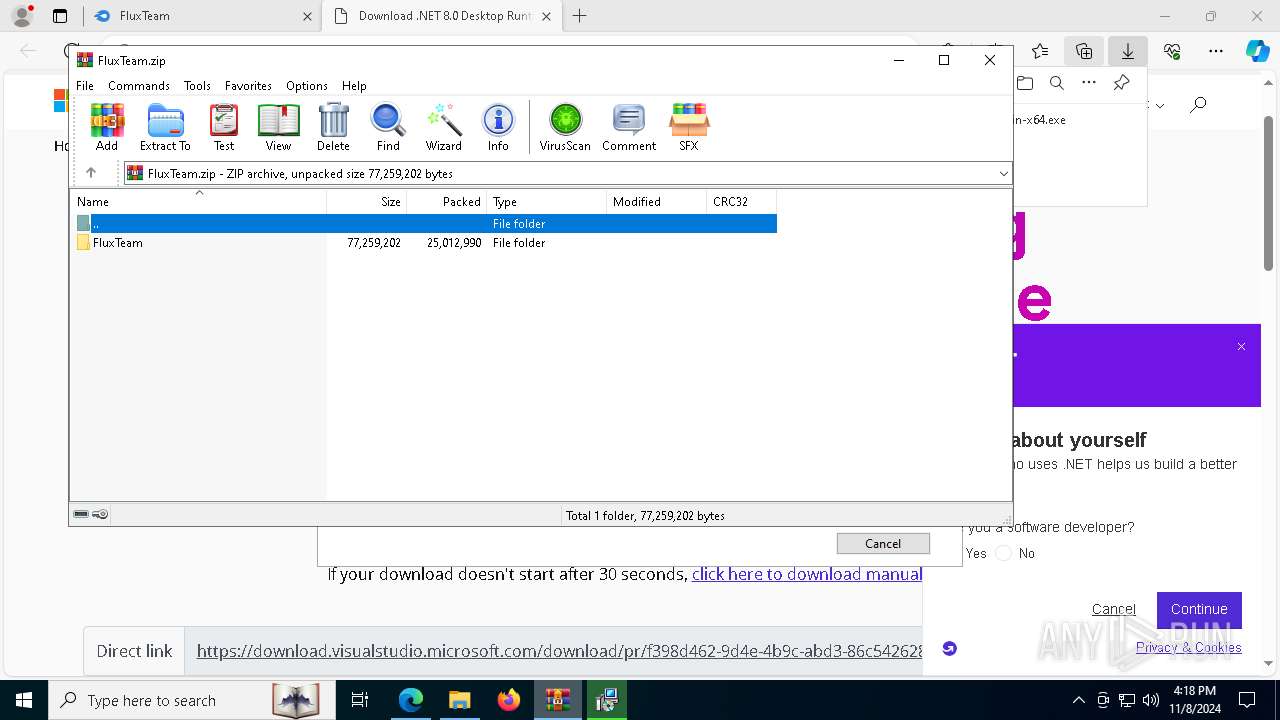The image size is (1280, 720).
Task: Click the Cancel button below WinRAR window
Action: pyautogui.click(x=883, y=543)
